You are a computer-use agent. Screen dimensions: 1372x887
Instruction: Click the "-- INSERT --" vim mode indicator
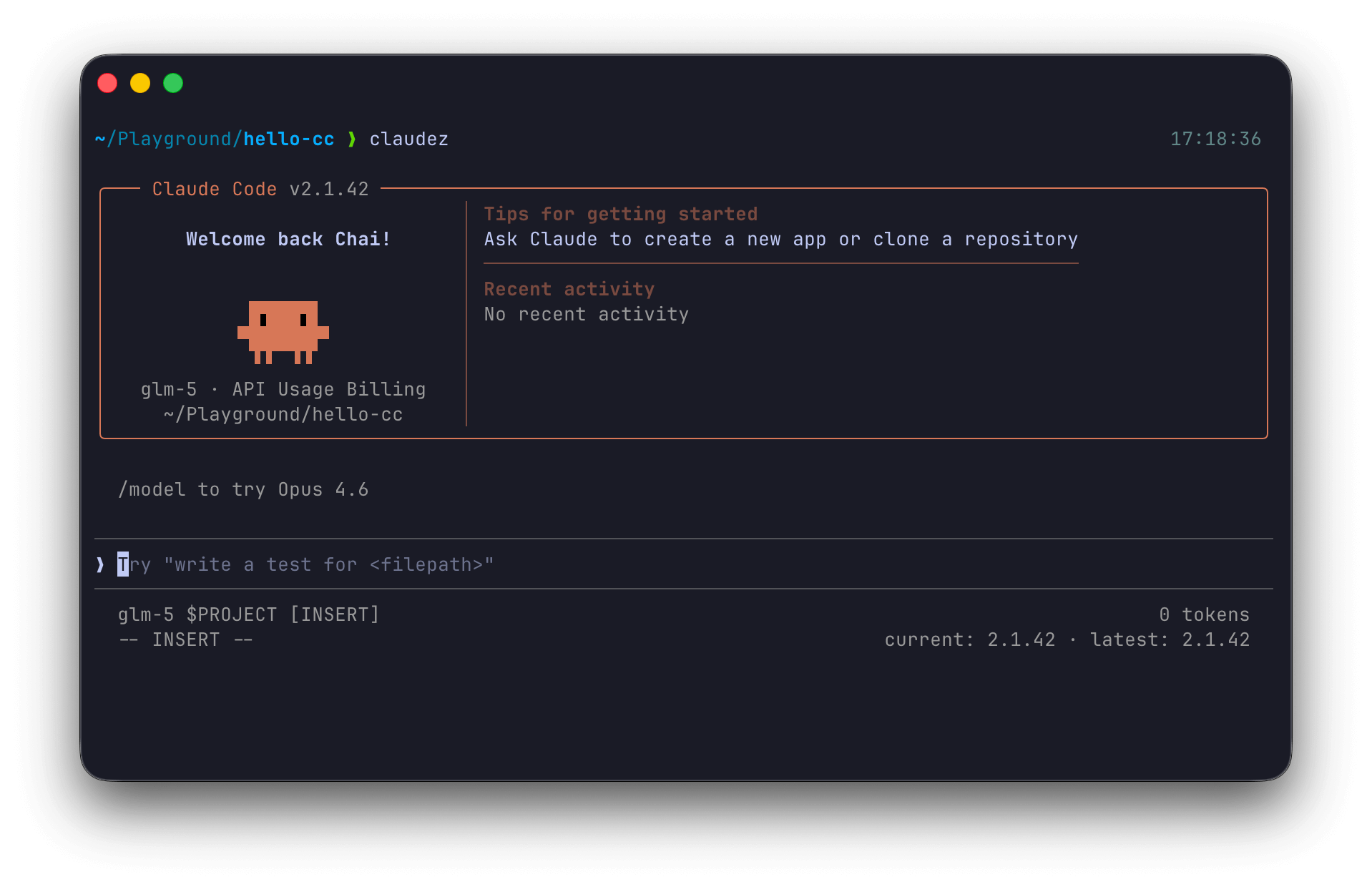[x=186, y=640]
